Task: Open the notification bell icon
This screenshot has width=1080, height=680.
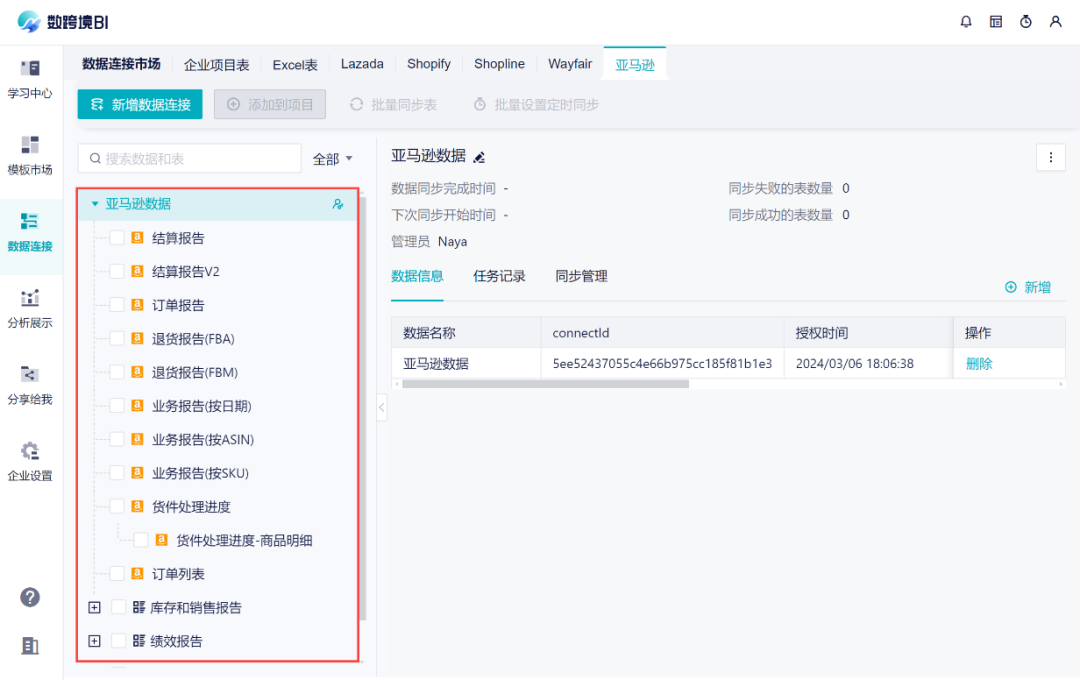Action: coord(966,21)
